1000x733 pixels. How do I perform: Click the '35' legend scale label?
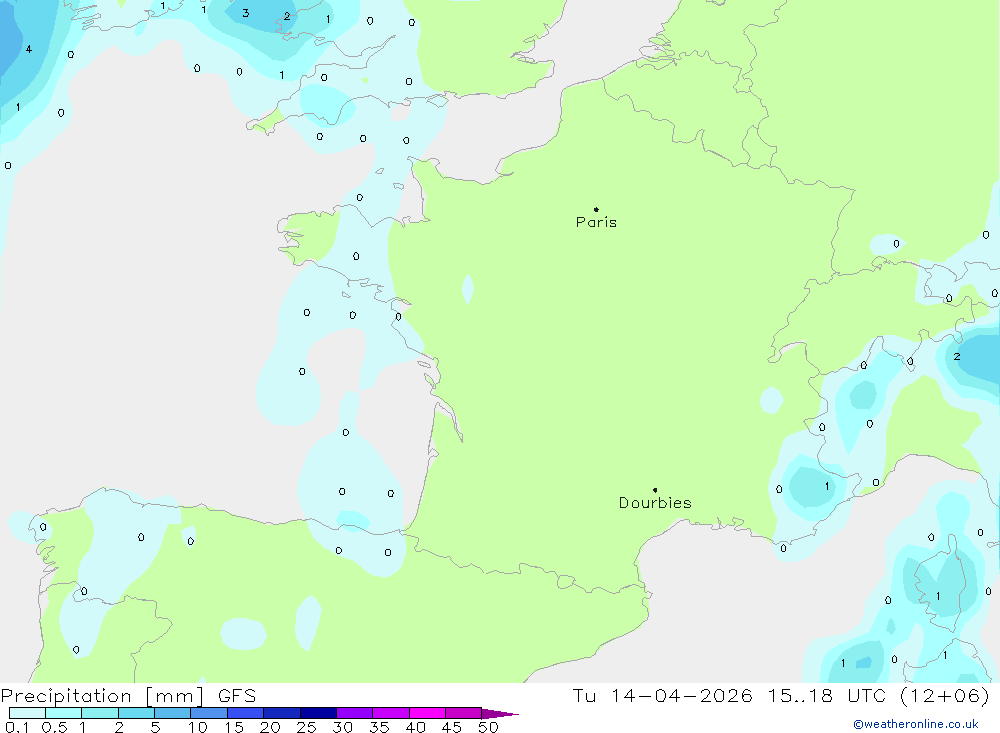point(379,727)
